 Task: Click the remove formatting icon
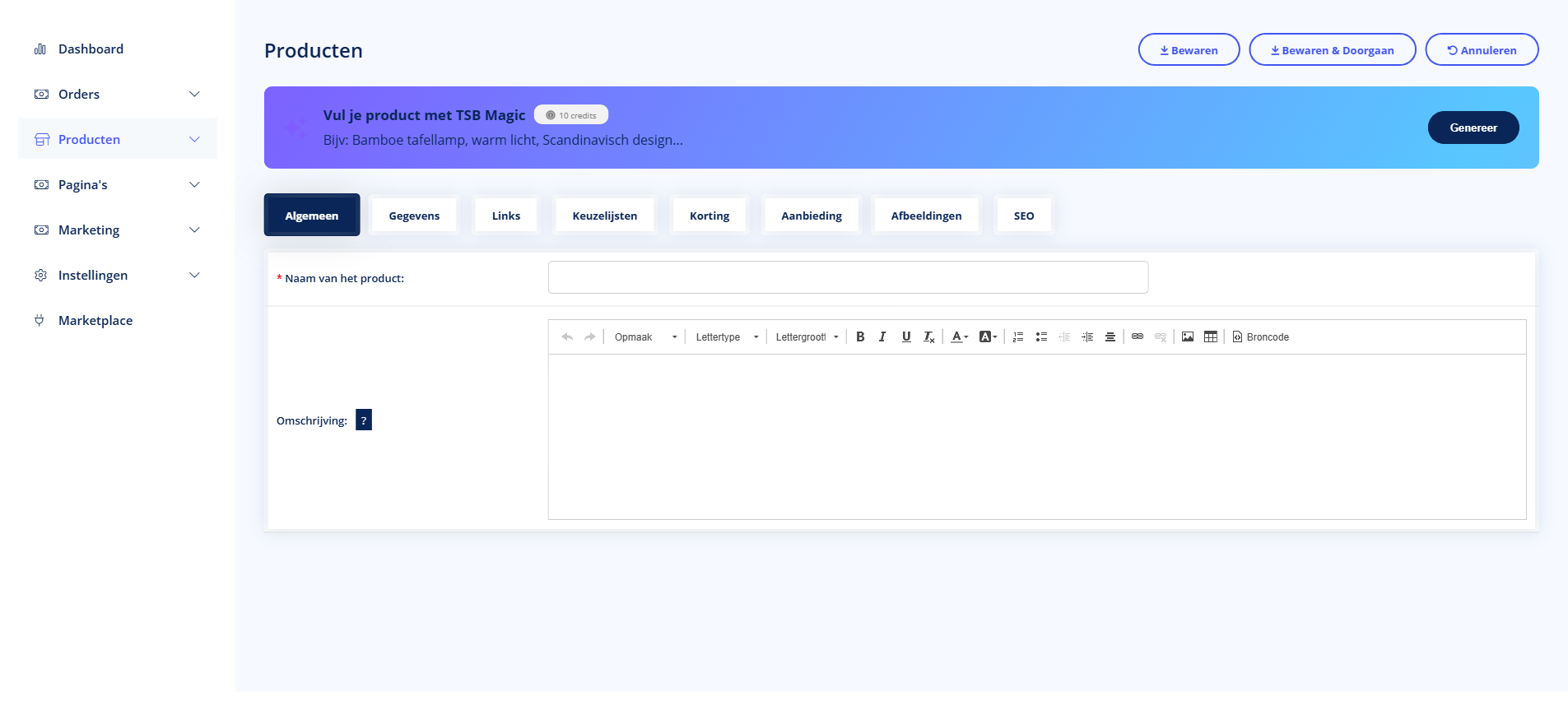(928, 337)
